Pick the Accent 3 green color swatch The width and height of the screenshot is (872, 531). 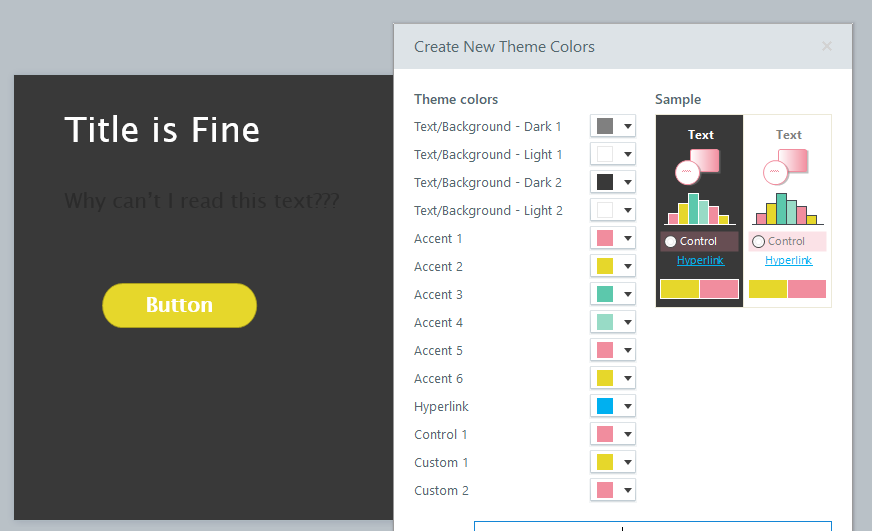point(604,295)
